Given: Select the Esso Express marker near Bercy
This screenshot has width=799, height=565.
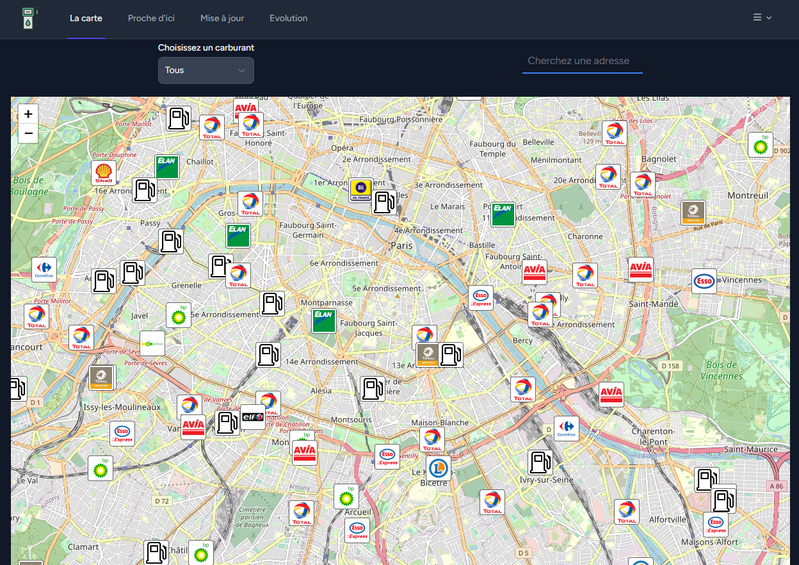Looking at the screenshot, I should [481, 298].
